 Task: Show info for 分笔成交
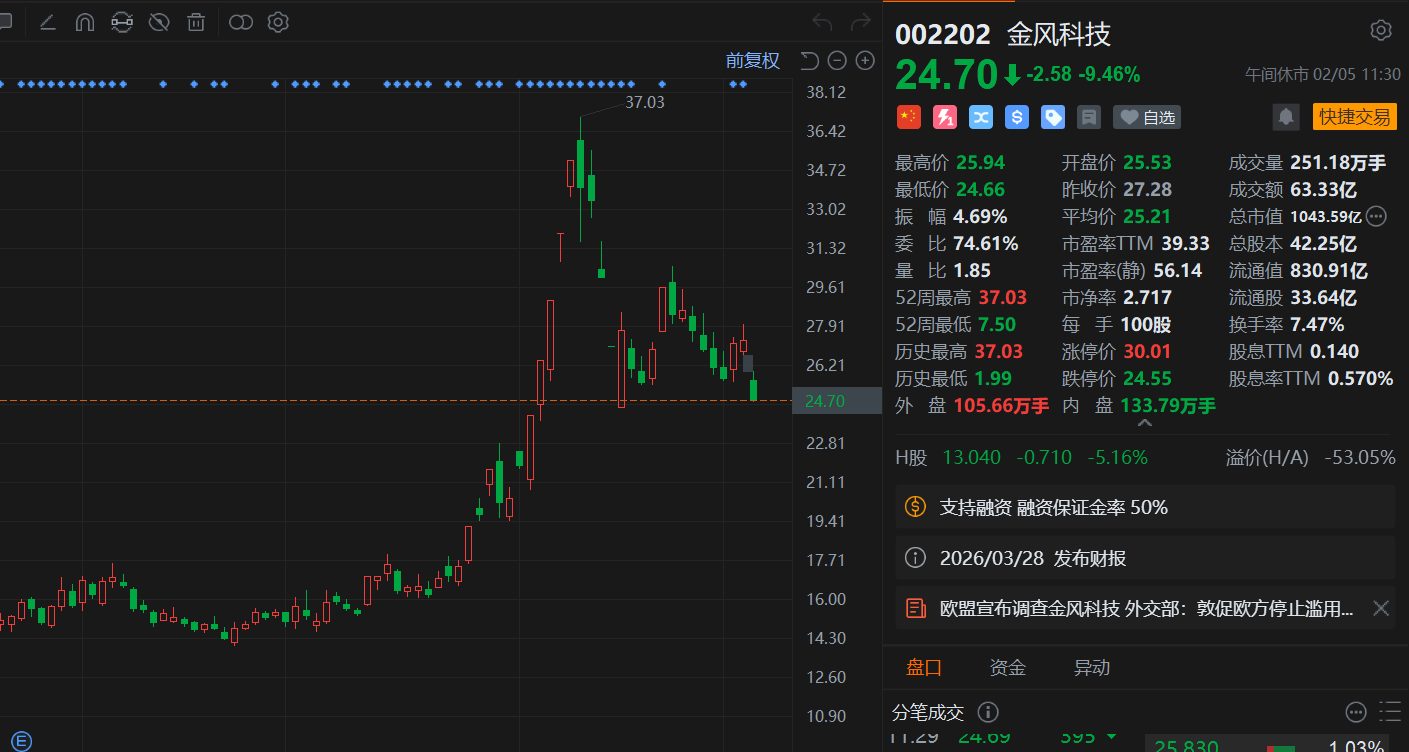click(988, 712)
